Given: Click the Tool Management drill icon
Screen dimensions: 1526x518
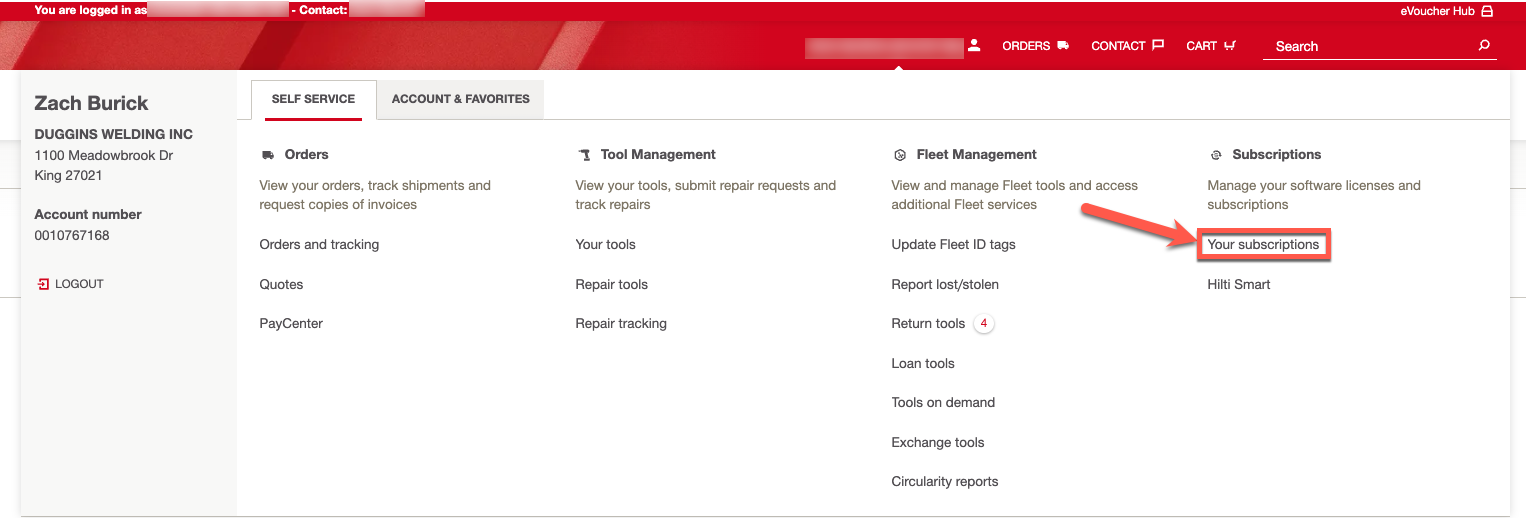Looking at the screenshot, I should (x=584, y=155).
